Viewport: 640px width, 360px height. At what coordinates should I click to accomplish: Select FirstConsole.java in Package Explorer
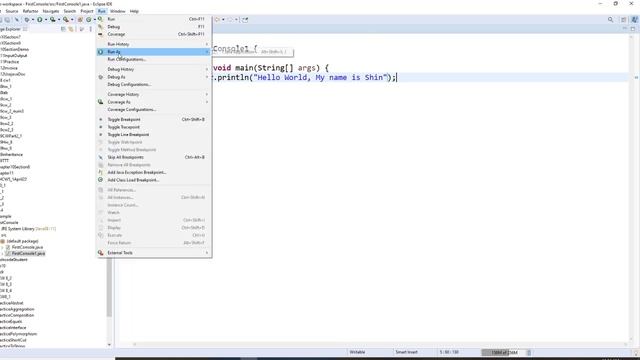[x=27, y=247]
